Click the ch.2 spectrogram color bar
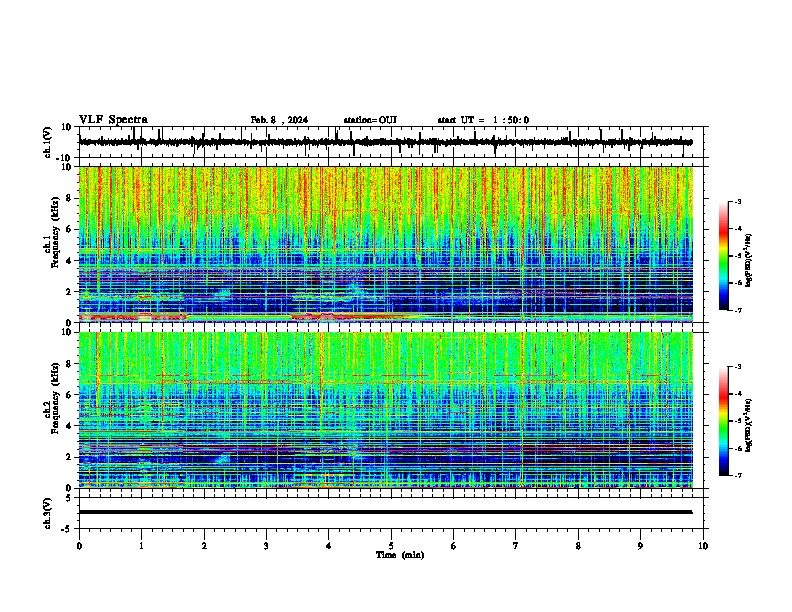792x612 pixels. 723,421
